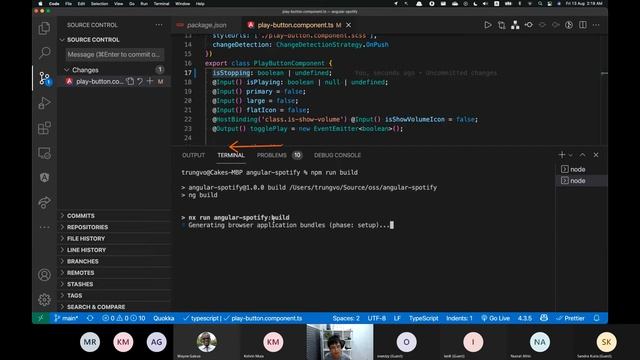The image size is (640, 360).
Task: Maximize the terminal panel size
Action: (582, 155)
